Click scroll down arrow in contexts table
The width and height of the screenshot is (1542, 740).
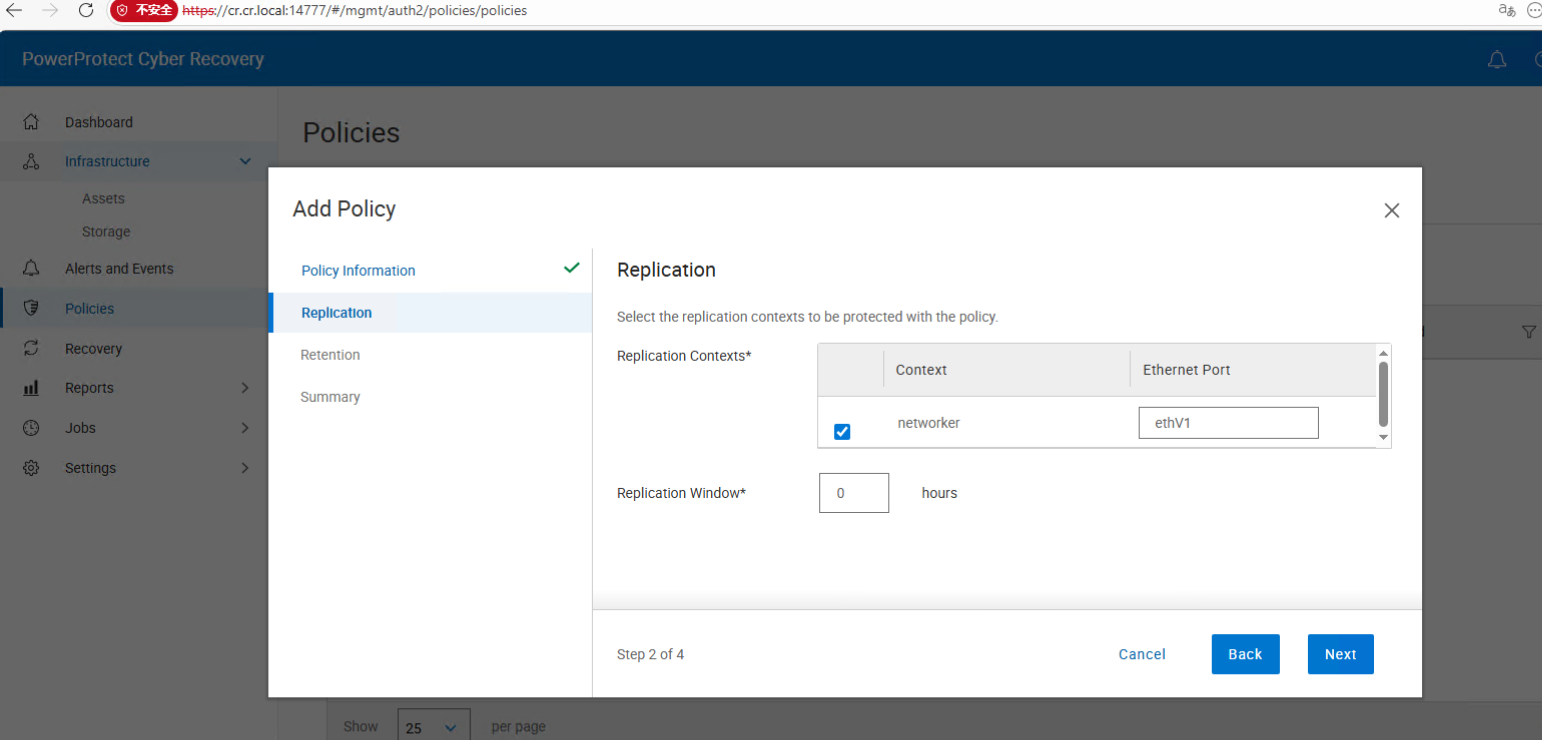coord(1384,437)
